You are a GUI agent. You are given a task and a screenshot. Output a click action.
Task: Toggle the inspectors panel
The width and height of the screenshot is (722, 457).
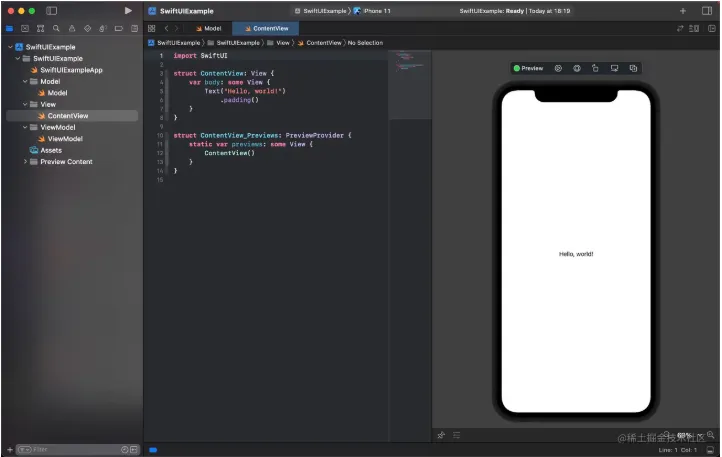point(707,11)
